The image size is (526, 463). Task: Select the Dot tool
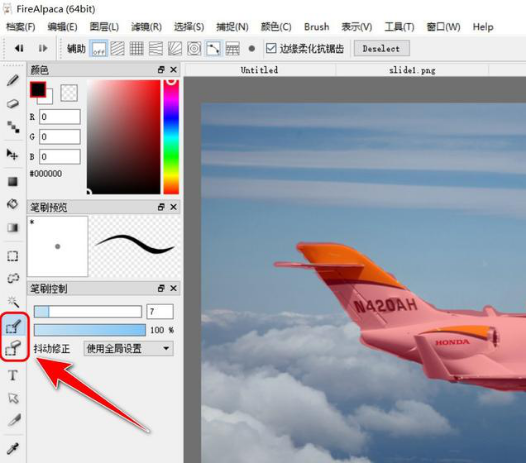point(13,127)
